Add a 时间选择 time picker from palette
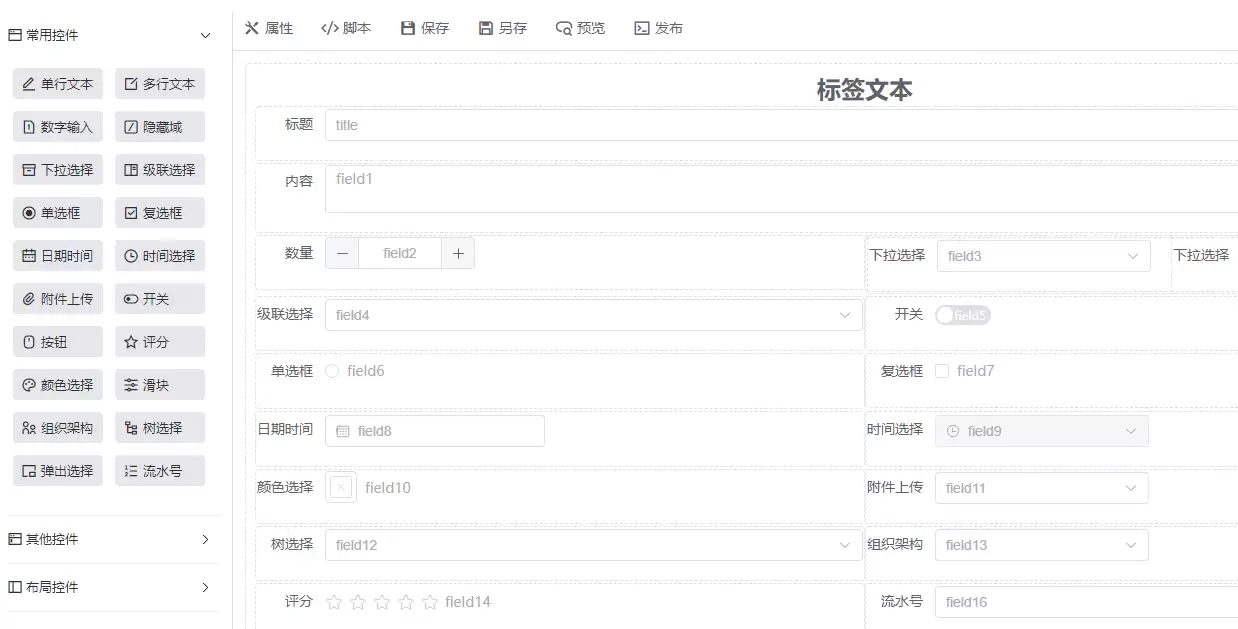1238x629 pixels. (x=160, y=256)
